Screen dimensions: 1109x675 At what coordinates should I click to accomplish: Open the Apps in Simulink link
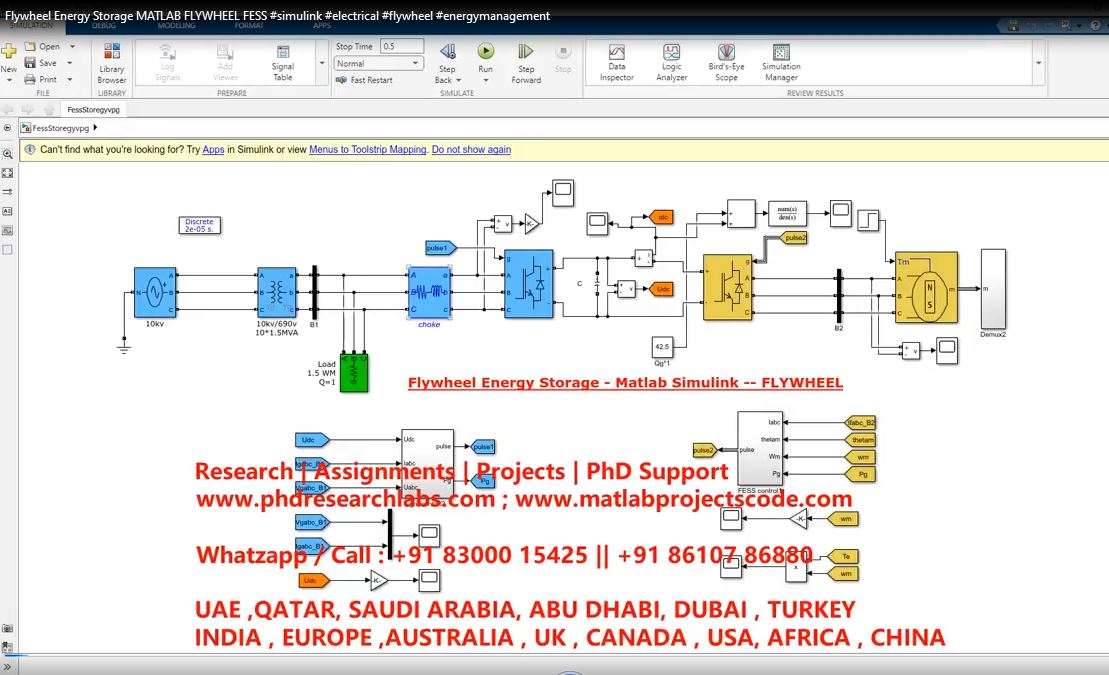(213, 149)
